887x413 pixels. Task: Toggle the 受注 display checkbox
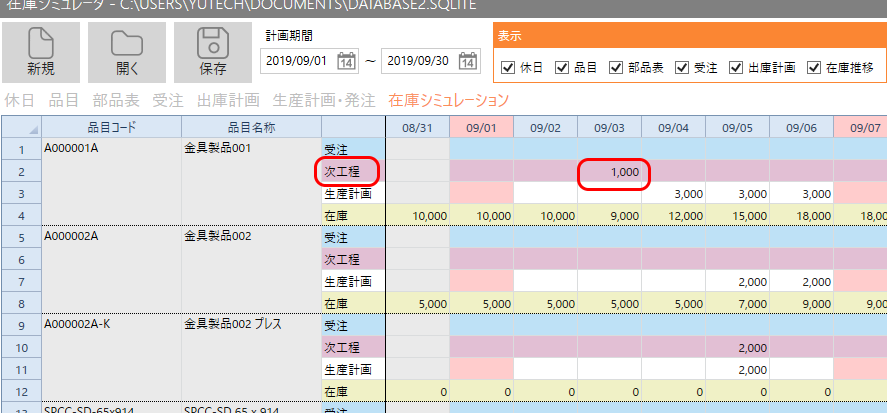[682, 68]
